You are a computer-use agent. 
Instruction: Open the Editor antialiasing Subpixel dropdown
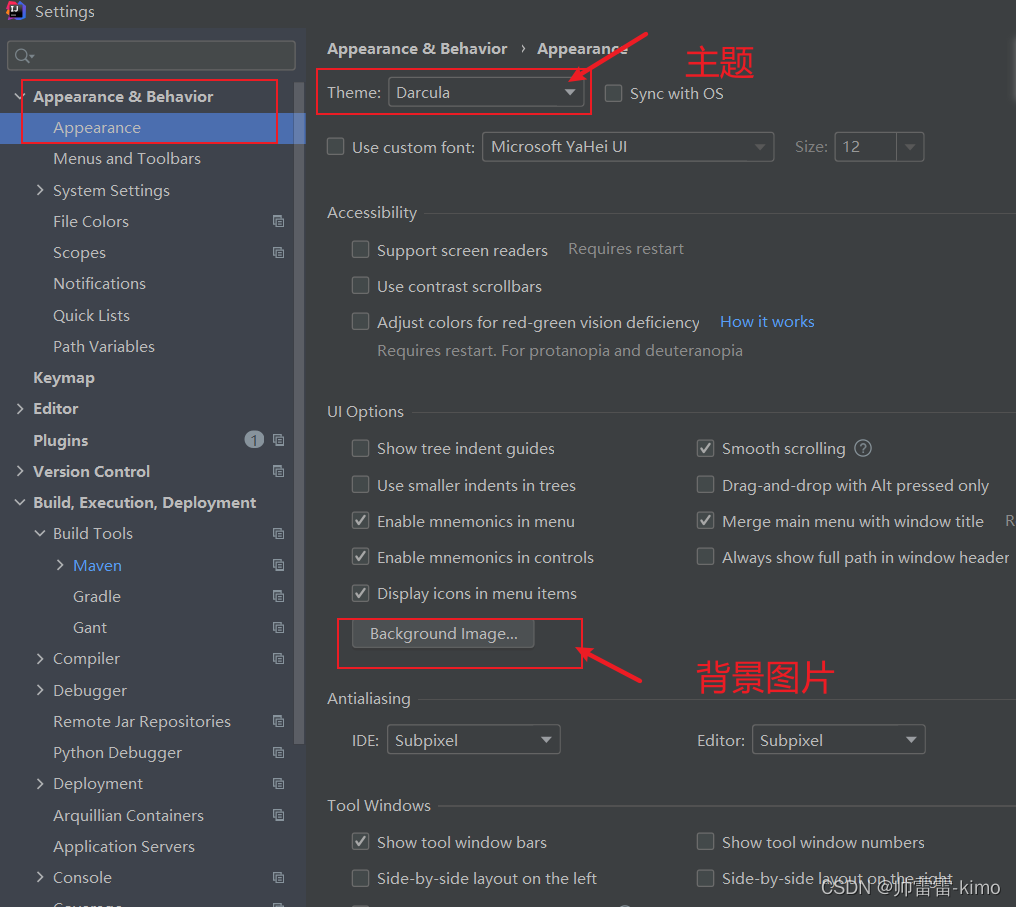[838, 740]
